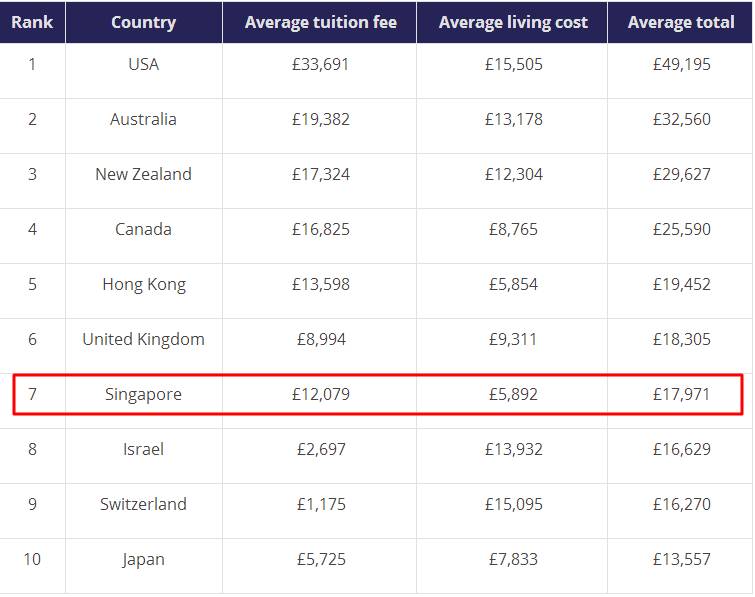The height and width of the screenshot is (597, 755).
Task: Select the Japan country cell
Action: click(143, 559)
